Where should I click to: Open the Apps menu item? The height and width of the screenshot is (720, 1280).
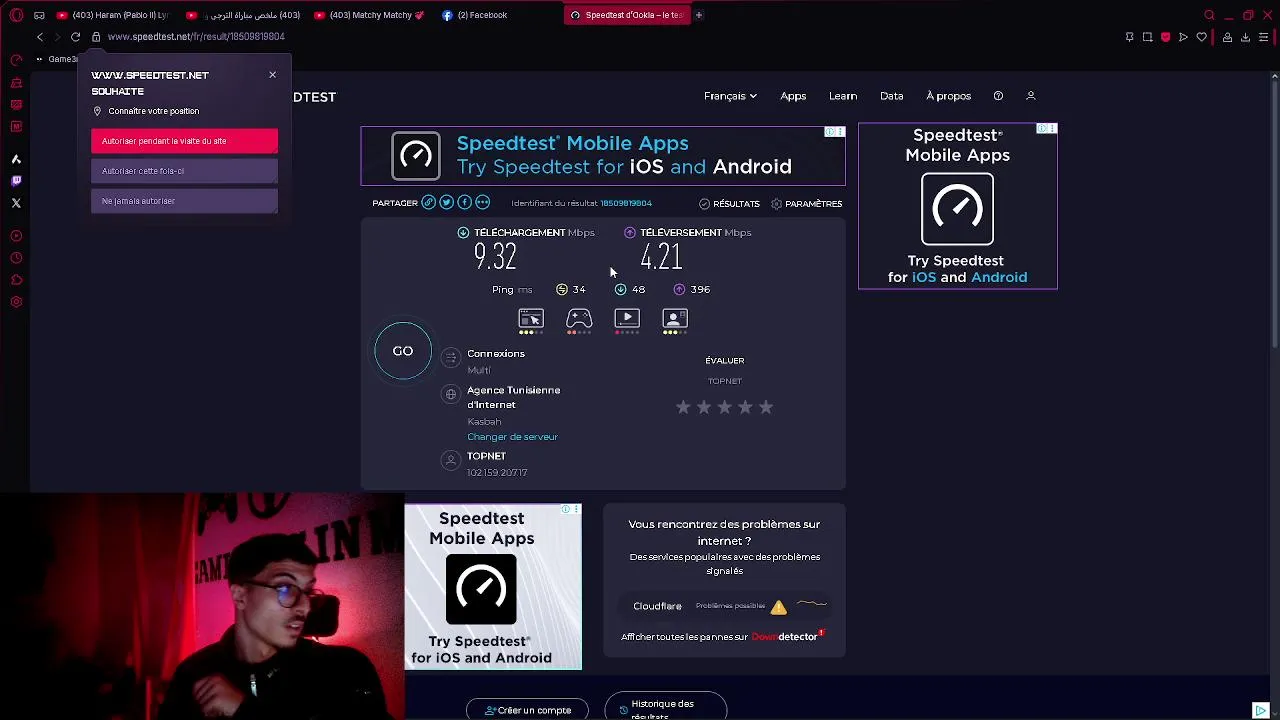pyautogui.click(x=793, y=96)
